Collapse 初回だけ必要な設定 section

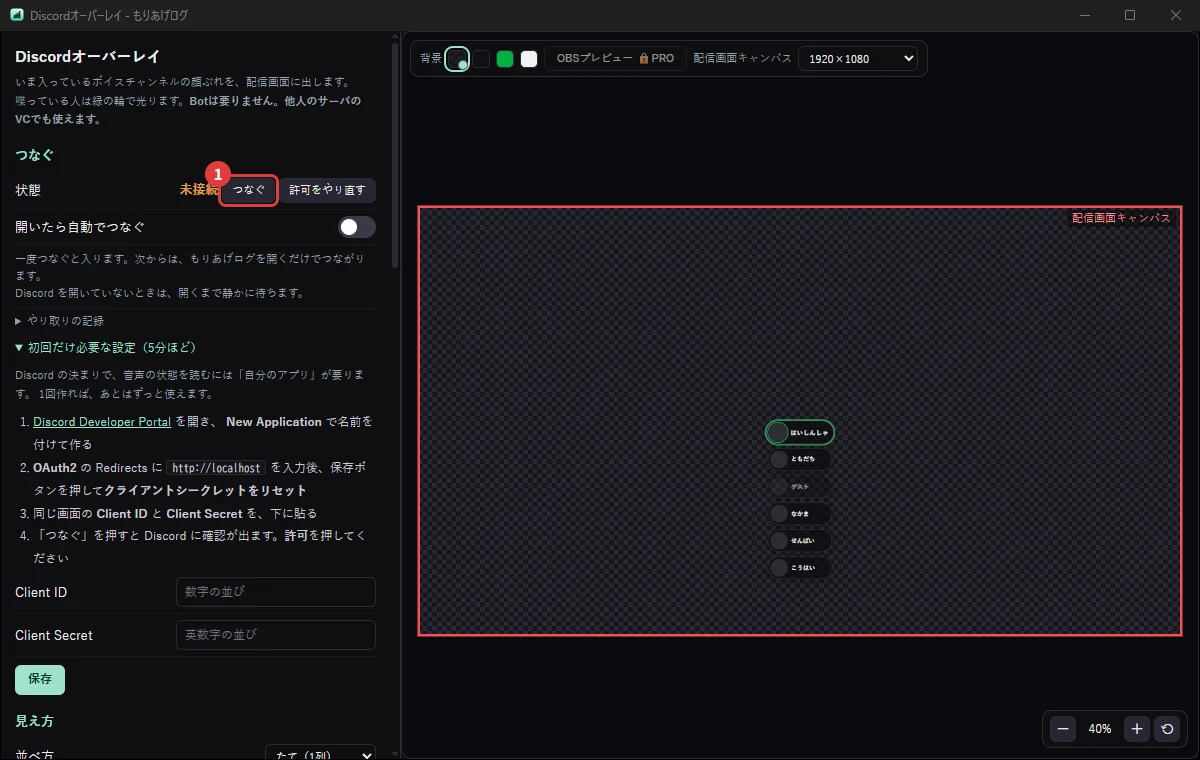click(x=105, y=347)
